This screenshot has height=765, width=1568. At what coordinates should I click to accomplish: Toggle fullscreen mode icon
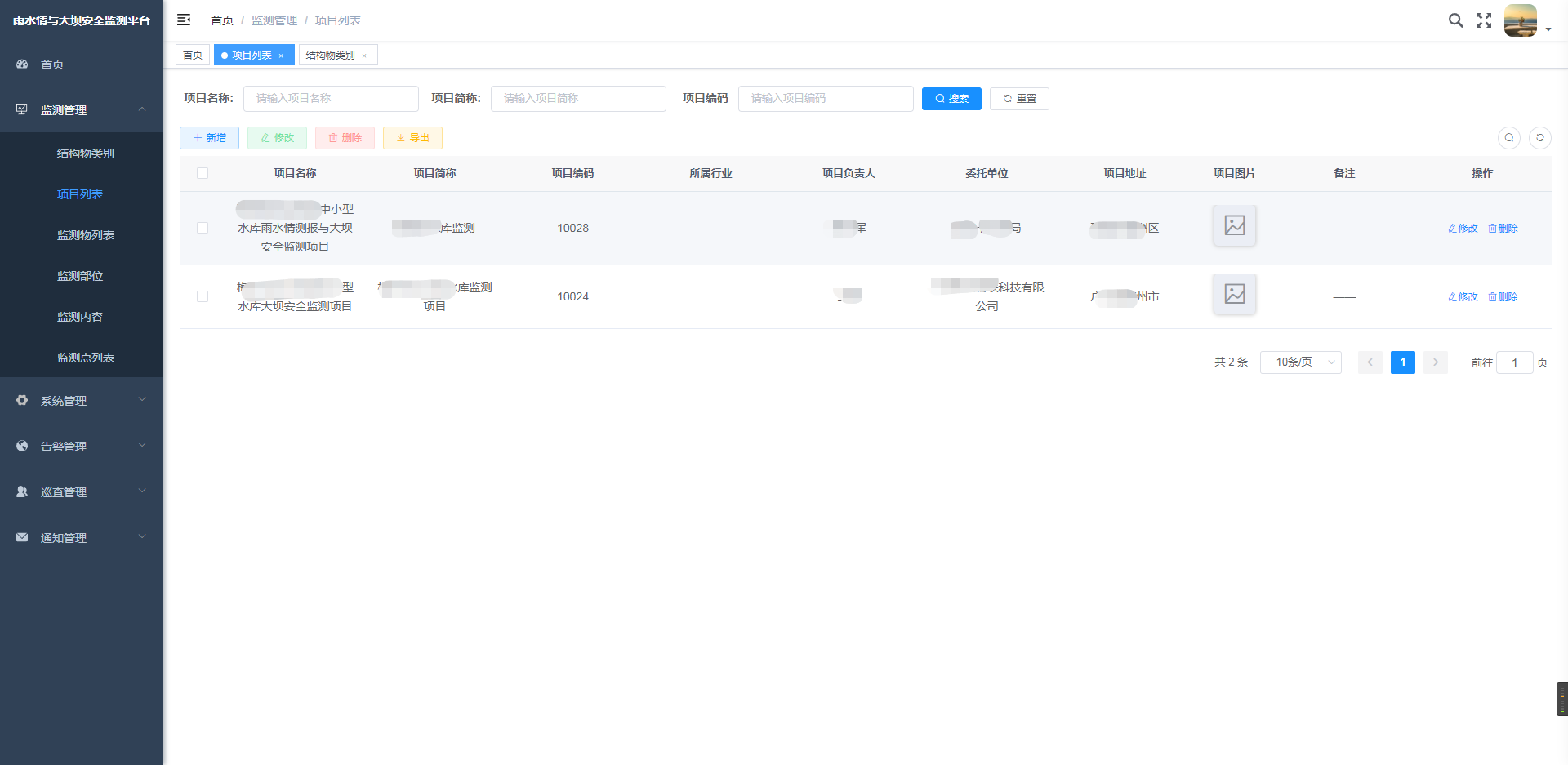(1484, 20)
